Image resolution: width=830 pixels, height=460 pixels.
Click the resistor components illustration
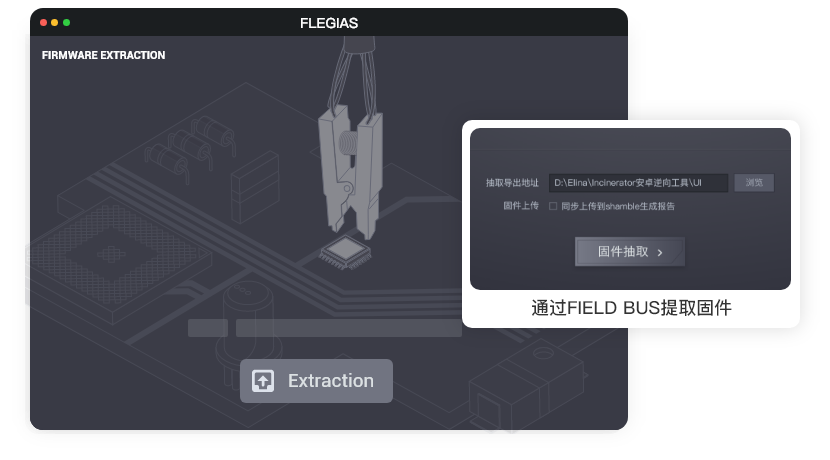(x=191, y=147)
